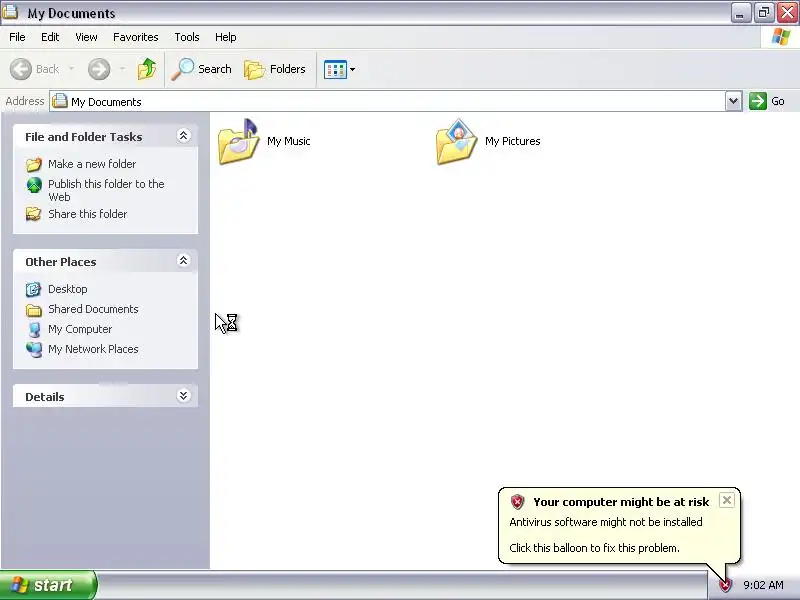This screenshot has height=600, width=800.
Task: Expand the Details panel
Action: pos(183,395)
